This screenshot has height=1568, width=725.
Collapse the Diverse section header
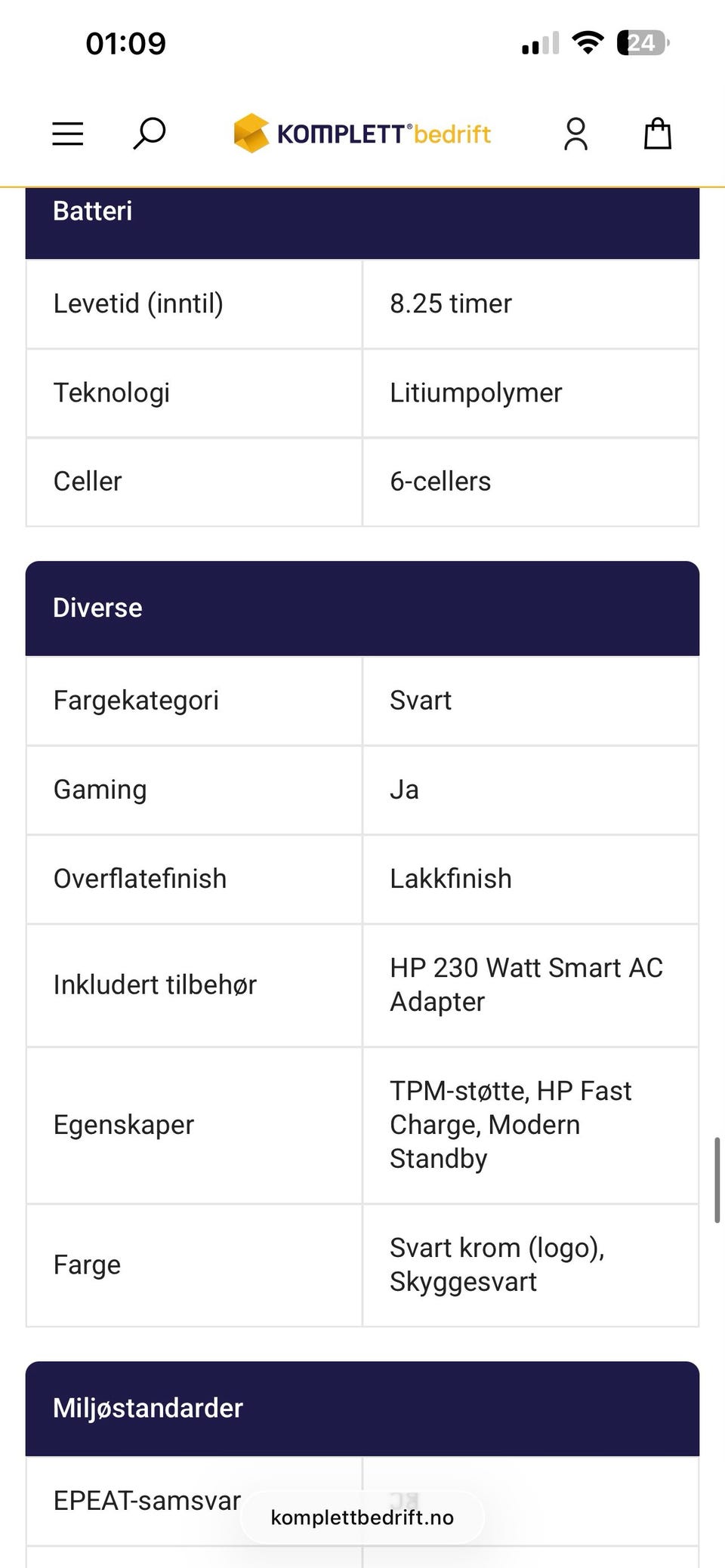[x=362, y=608]
